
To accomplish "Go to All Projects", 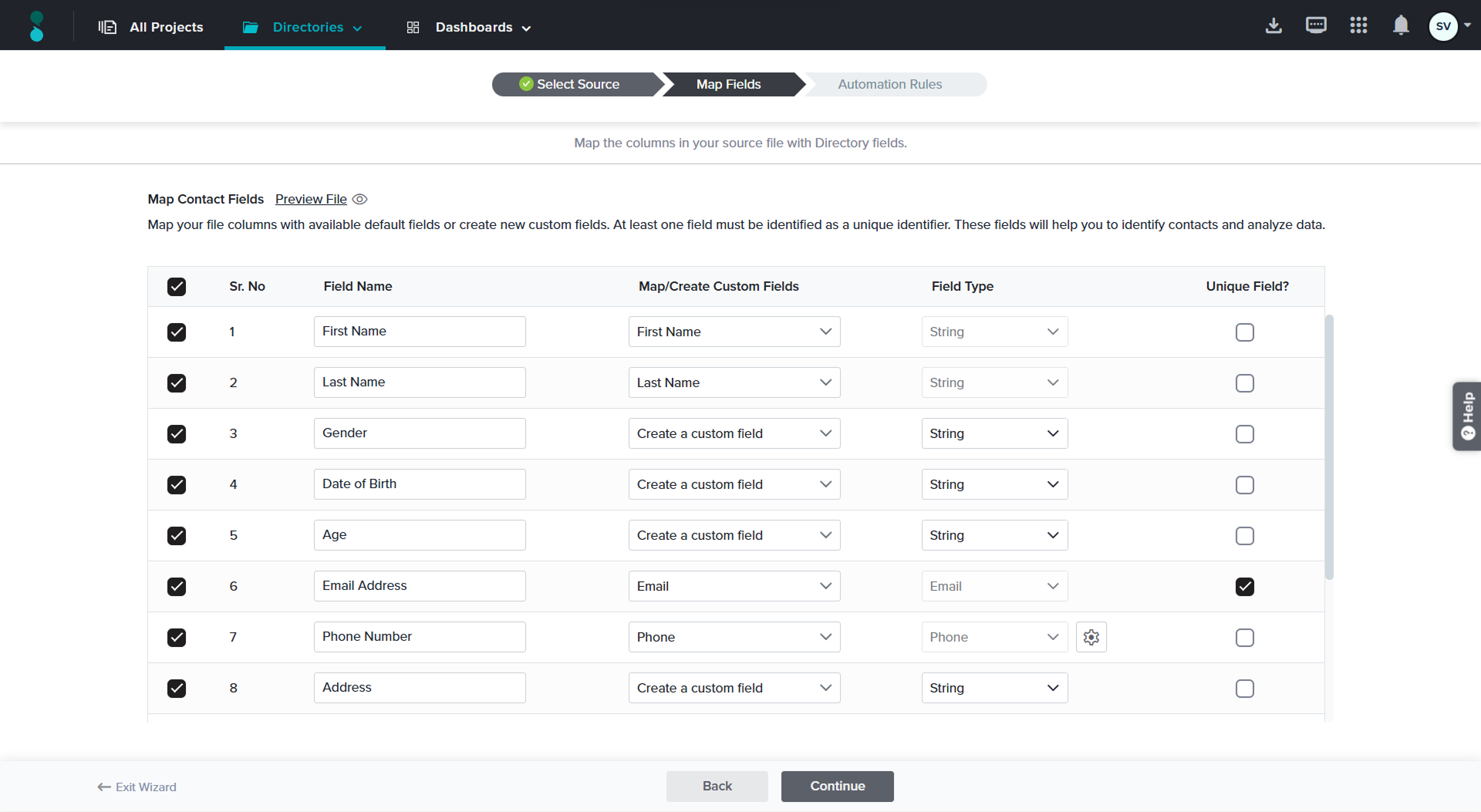I will click(151, 28).
